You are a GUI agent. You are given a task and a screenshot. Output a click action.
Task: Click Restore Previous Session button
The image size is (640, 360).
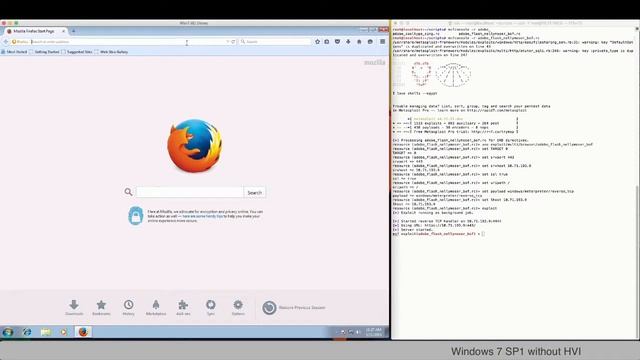pyautogui.click(x=294, y=308)
